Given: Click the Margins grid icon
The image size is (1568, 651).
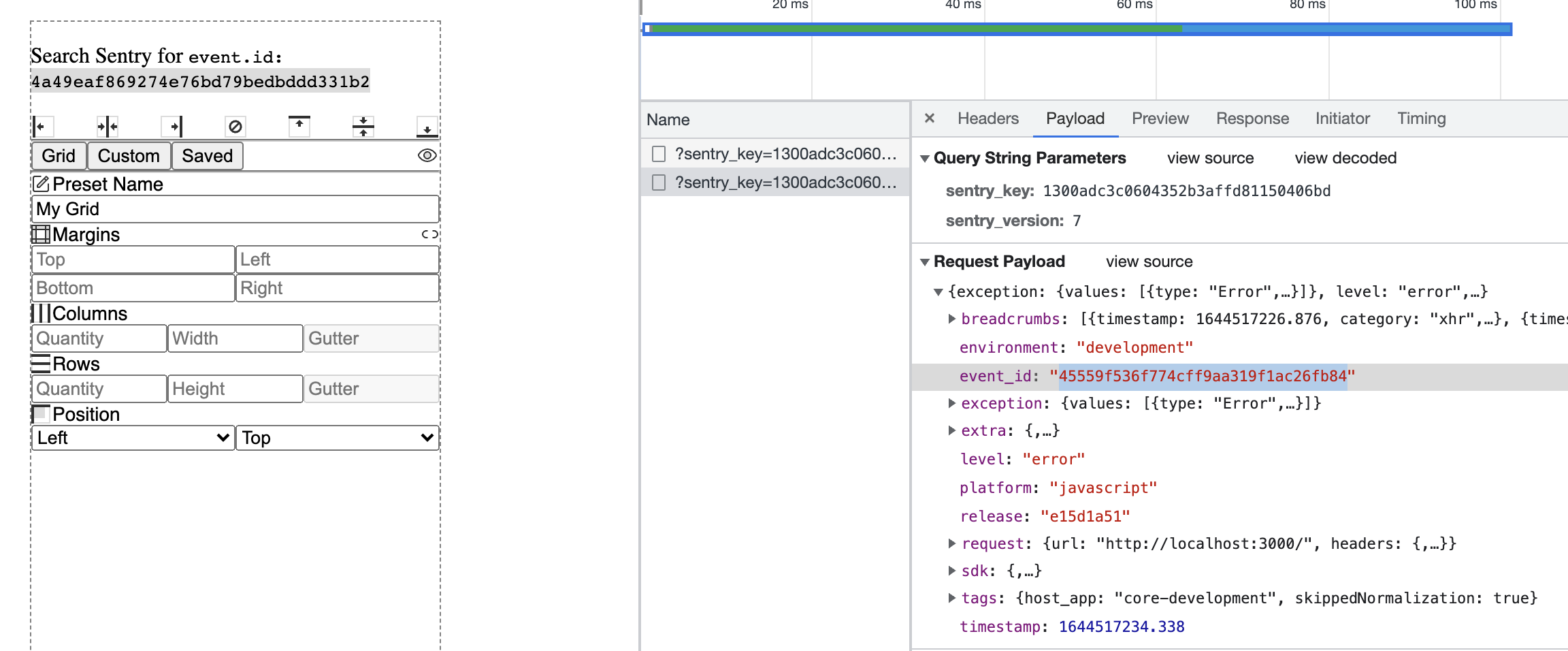Looking at the screenshot, I should [x=41, y=234].
